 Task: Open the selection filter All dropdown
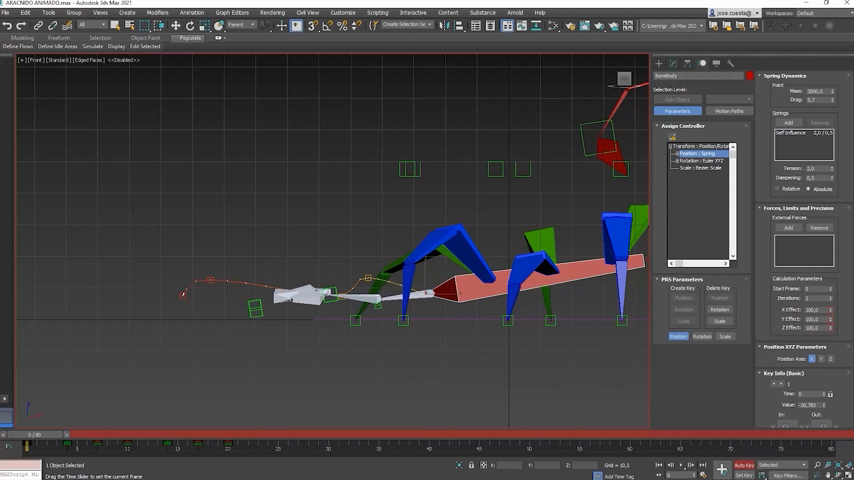pyautogui.click(x=92, y=25)
